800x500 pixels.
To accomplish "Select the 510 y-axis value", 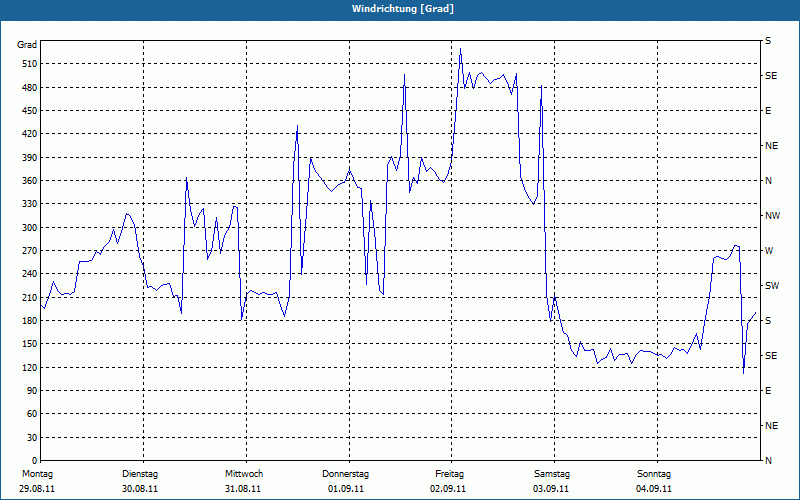I will (x=30, y=64).
